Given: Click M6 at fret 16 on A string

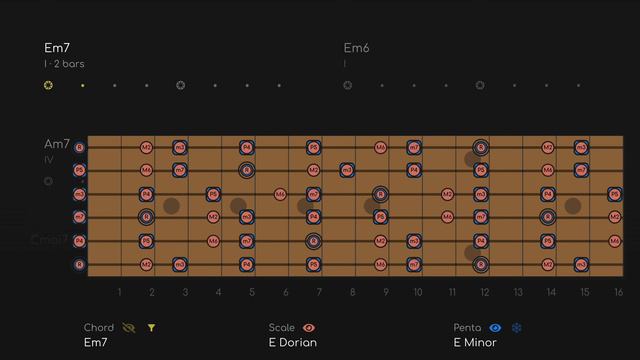Looking at the screenshot, I should tap(615, 241).
